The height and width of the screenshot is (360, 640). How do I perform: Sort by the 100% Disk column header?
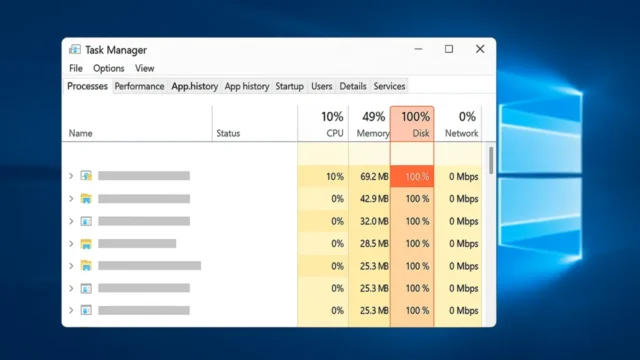coord(412,124)
